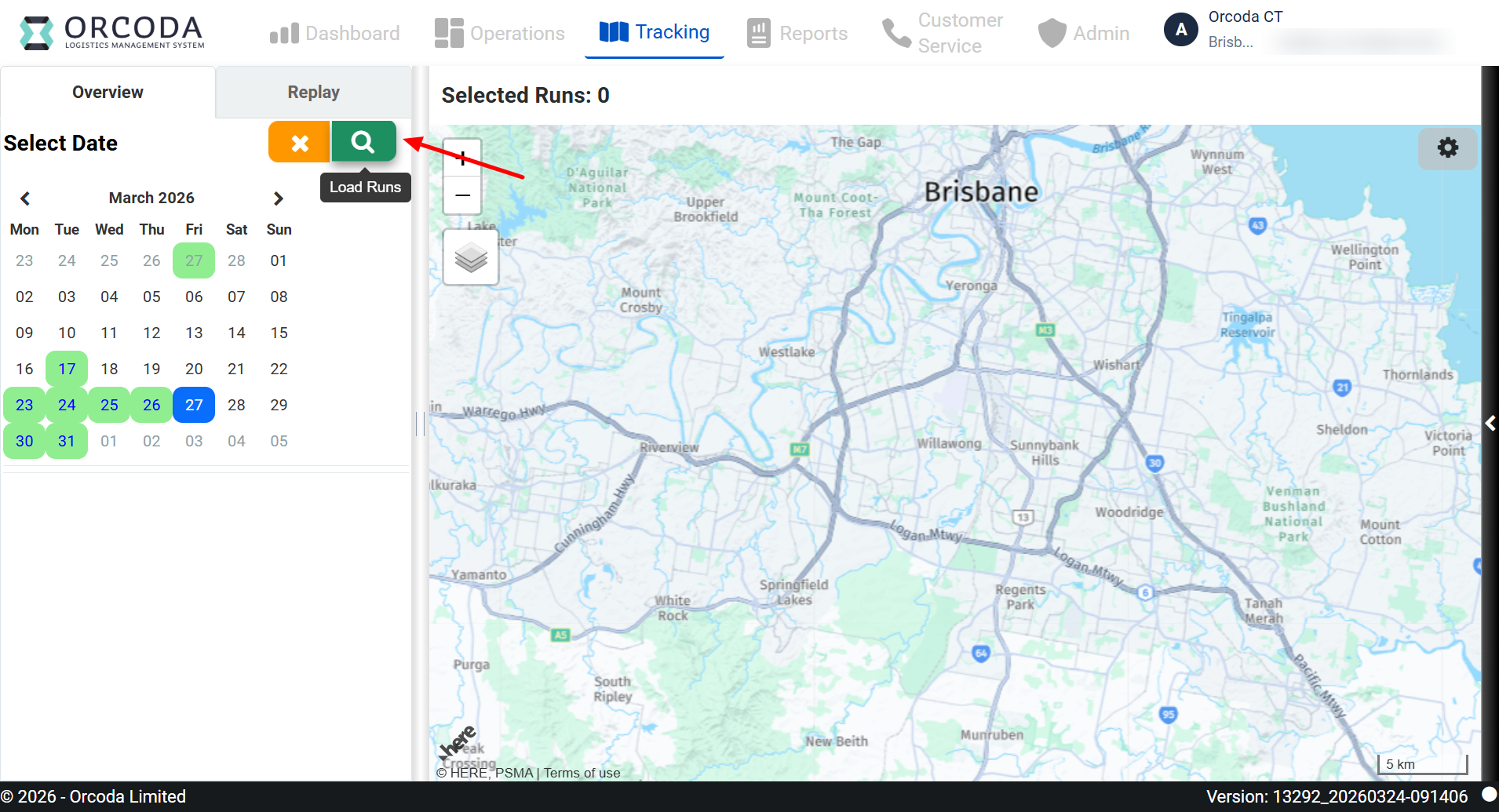The height and width of the screenshot is (812, 1499).
Task: Select March 31 on the calendar
Action: [x=67, y=441]
